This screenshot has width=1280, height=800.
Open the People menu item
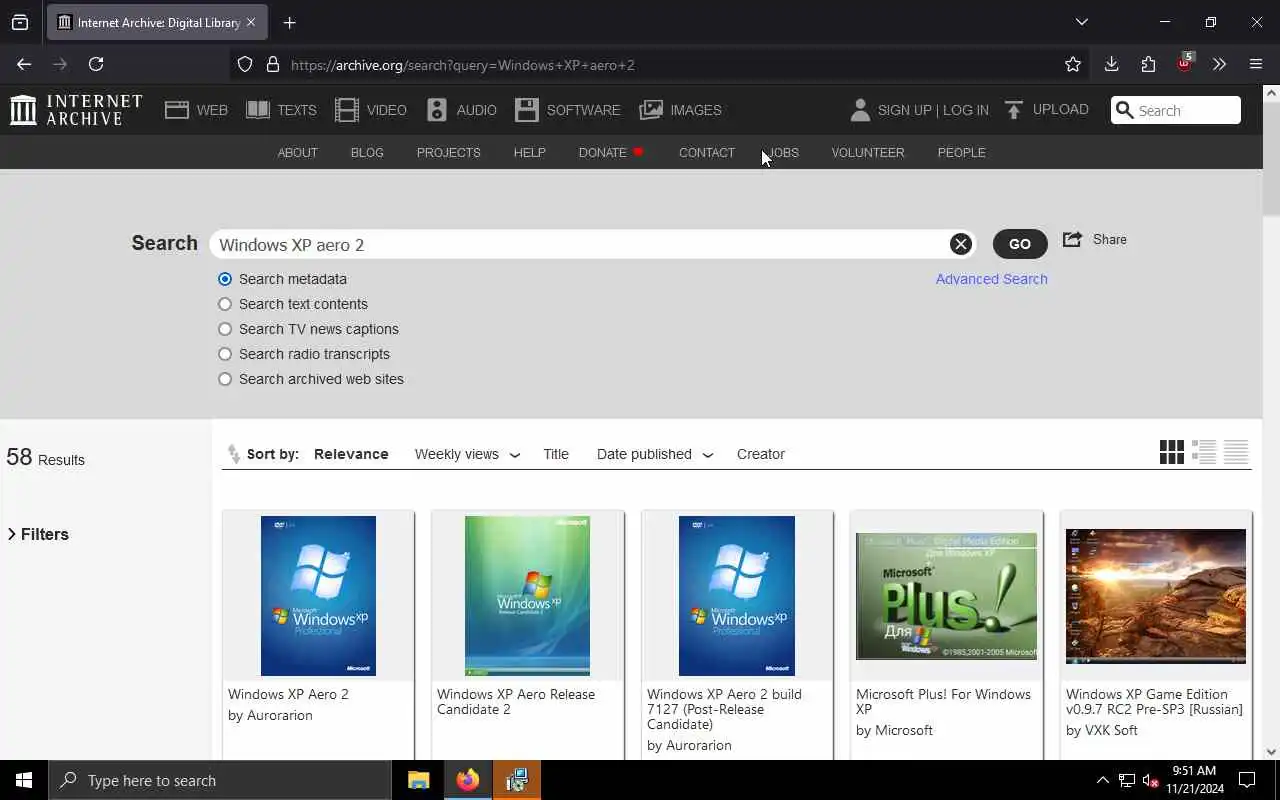[961, 152]
